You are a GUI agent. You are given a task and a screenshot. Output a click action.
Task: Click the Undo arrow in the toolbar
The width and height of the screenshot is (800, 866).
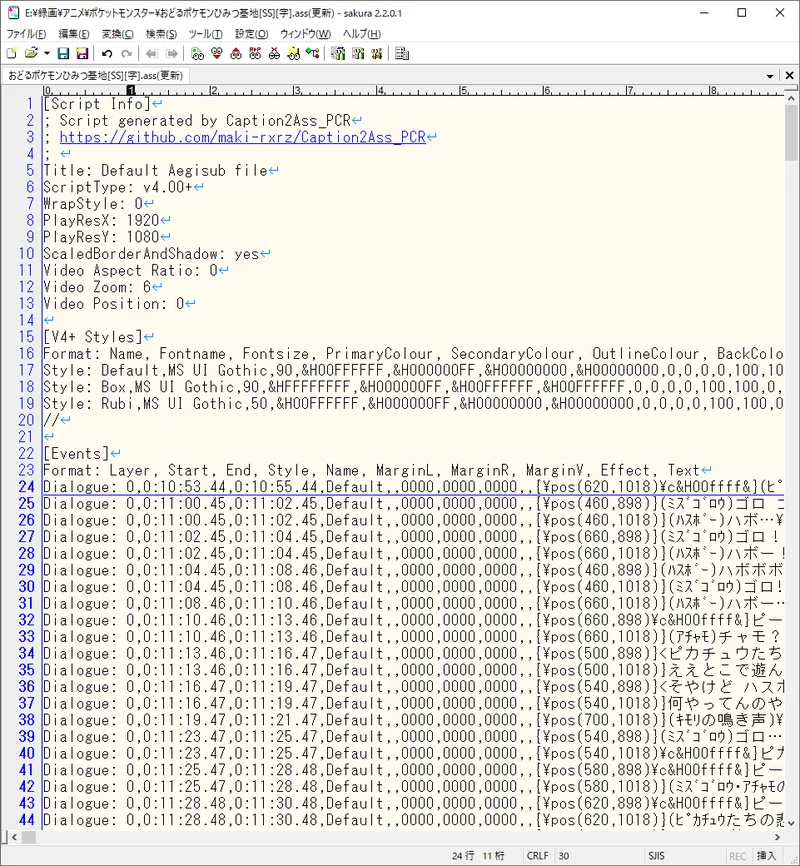coord(107,53)
